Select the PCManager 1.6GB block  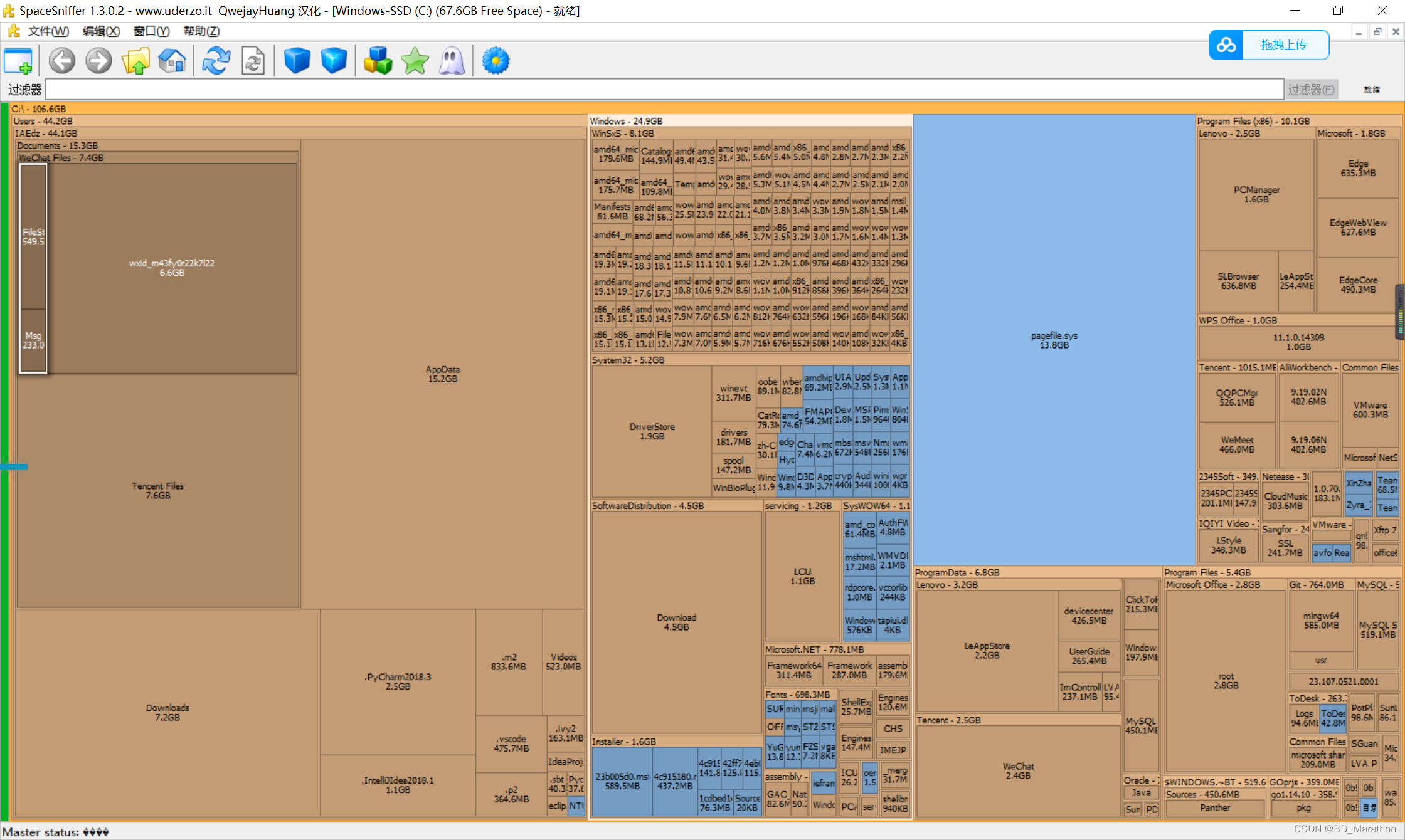tap(1256, 194)
